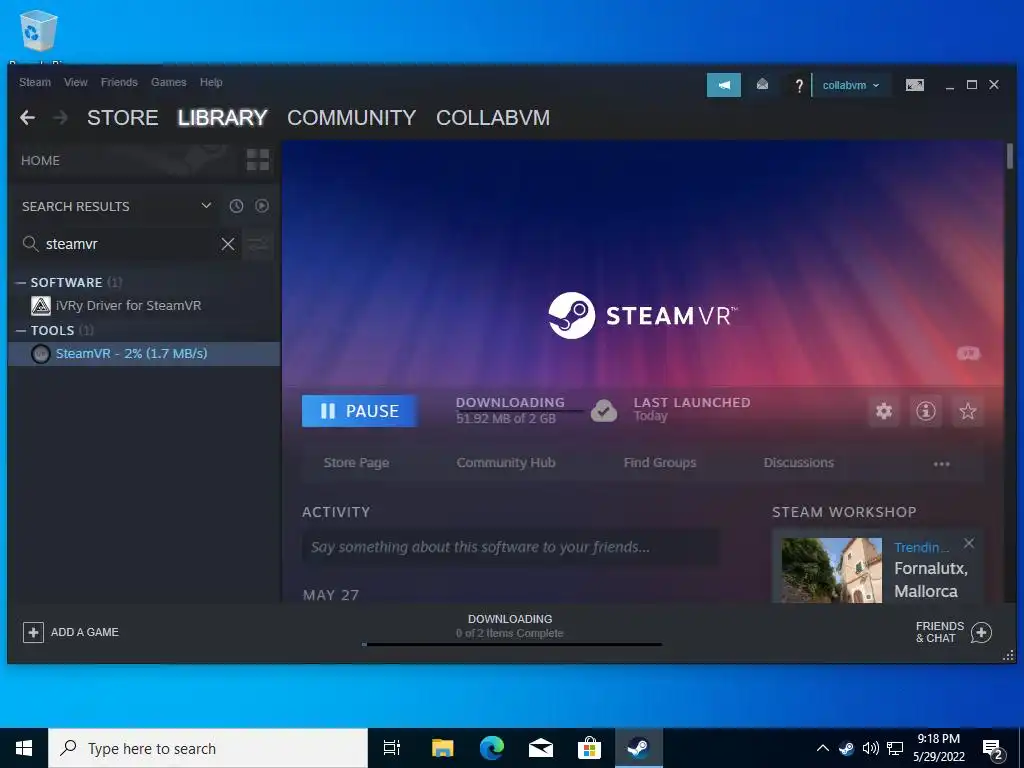The image size is (1024, 768).
Task: Click the cloud sync status icon
Action: click(x=604, y=411)
